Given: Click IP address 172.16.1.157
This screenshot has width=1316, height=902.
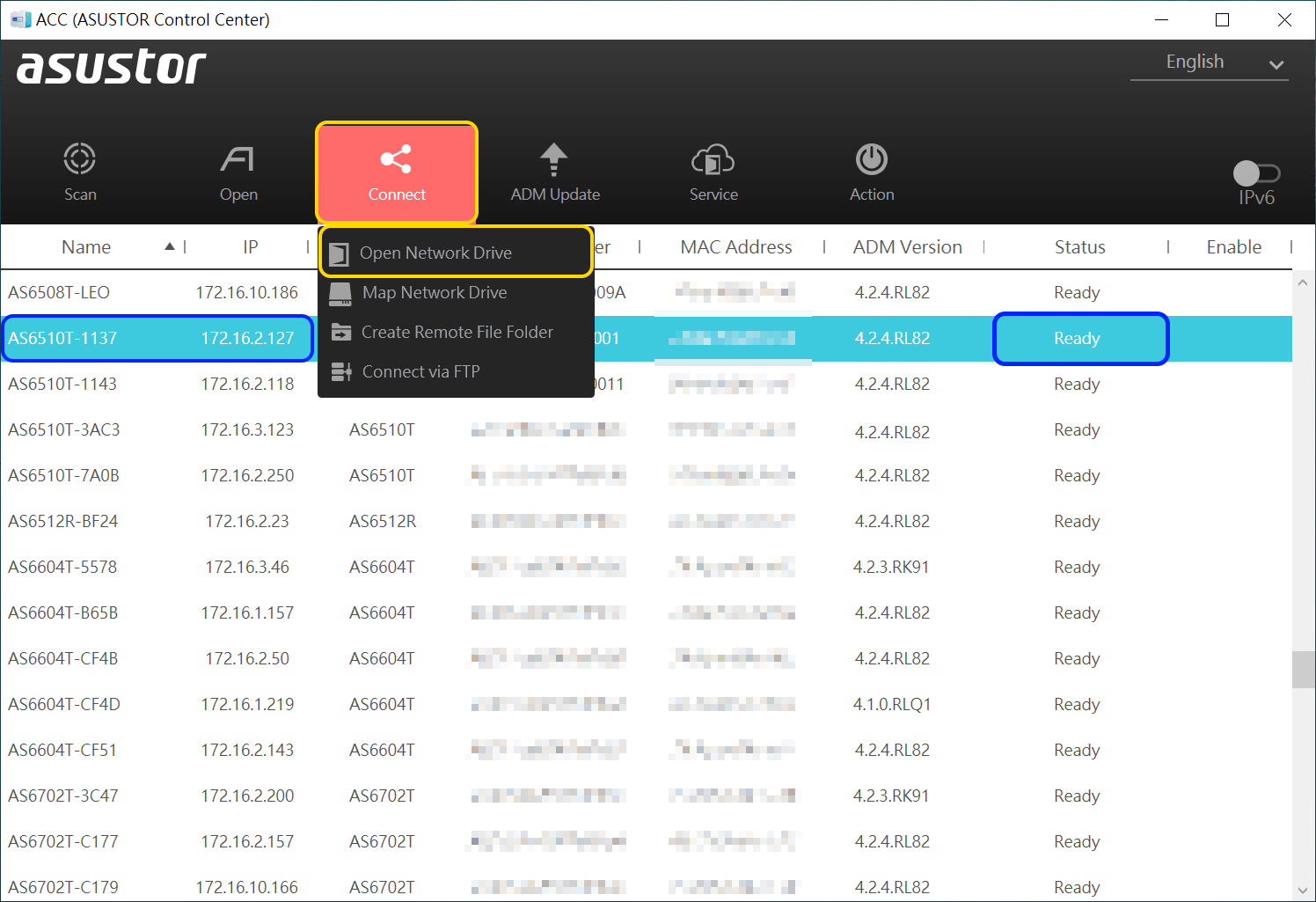Looking at the screenshot, I should 247,612.
